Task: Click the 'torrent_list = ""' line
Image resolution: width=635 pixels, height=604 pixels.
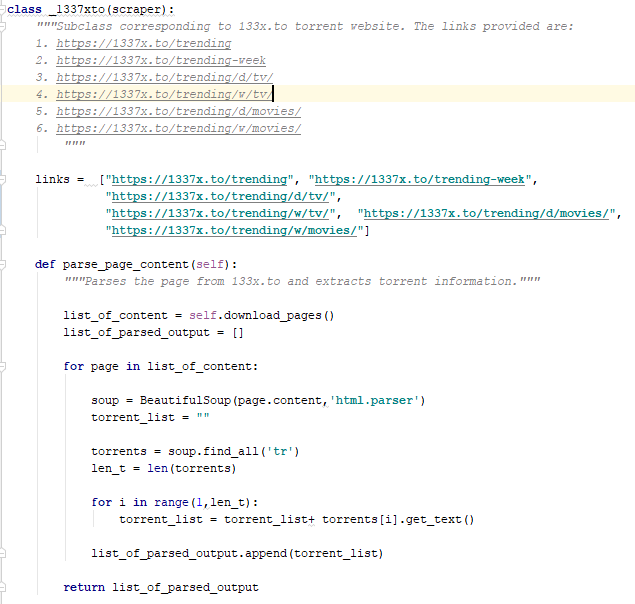Action: coord(150,418)
